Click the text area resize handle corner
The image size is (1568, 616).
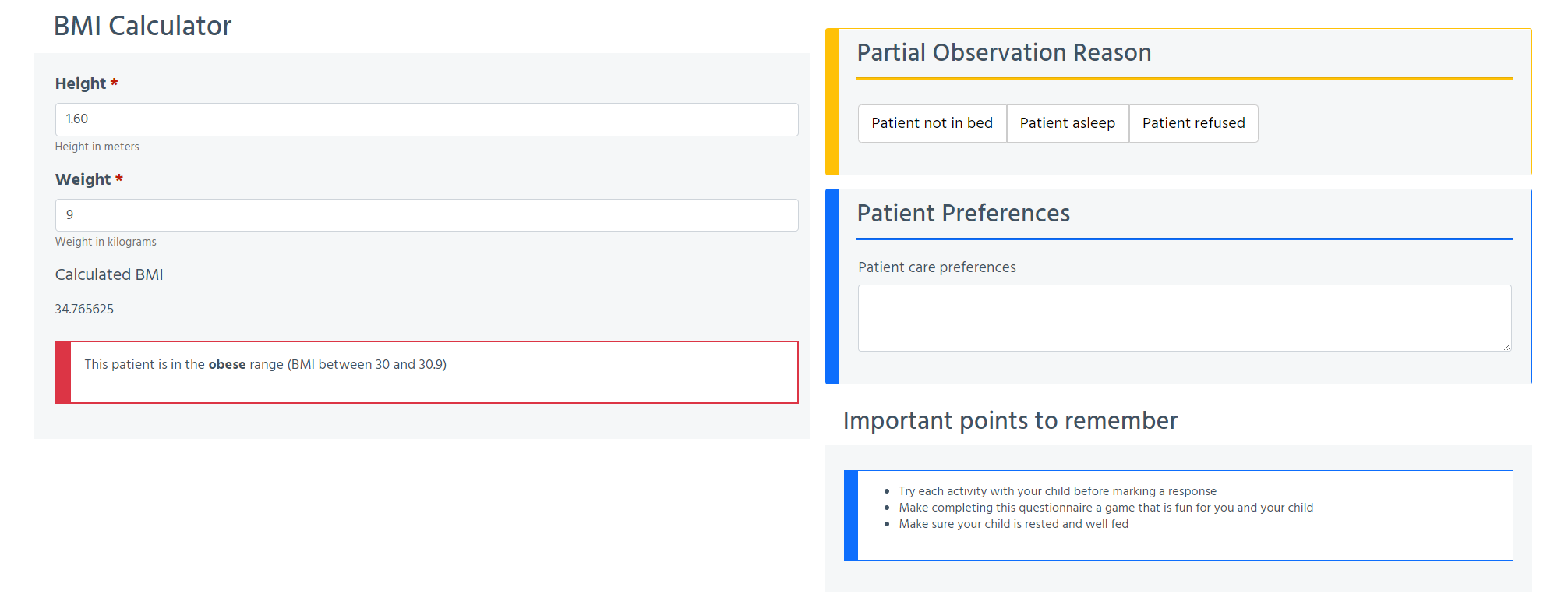(x=1506, y=346)
